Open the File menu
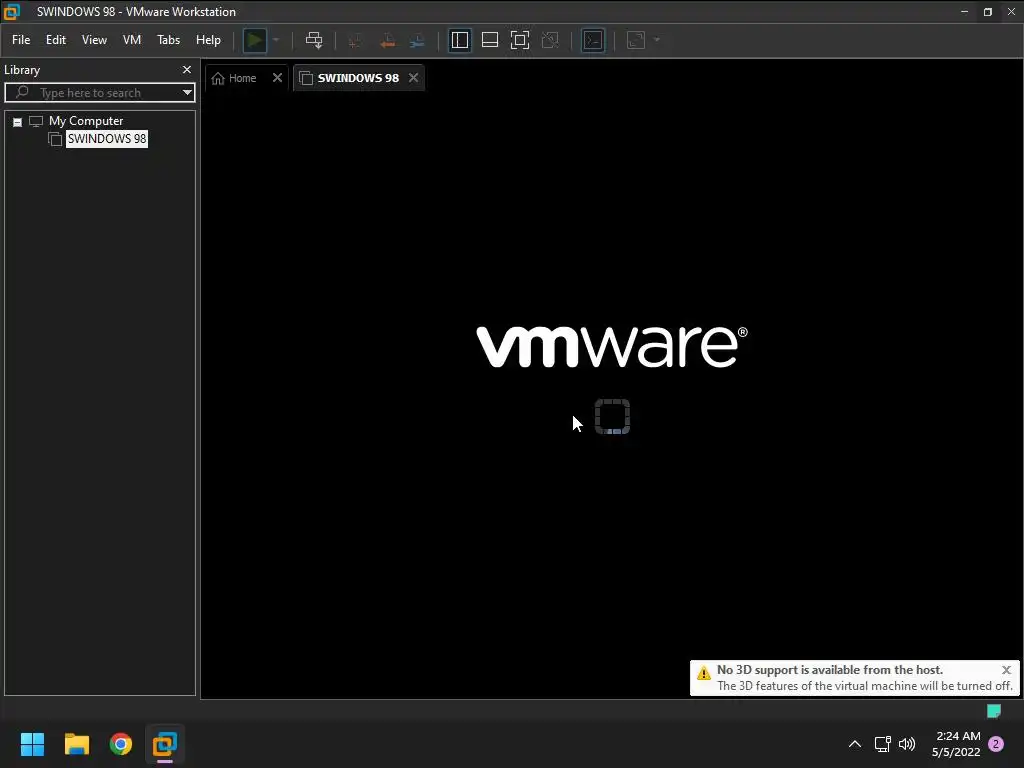This screenshot has width=1024, height=768. [21, 40]
